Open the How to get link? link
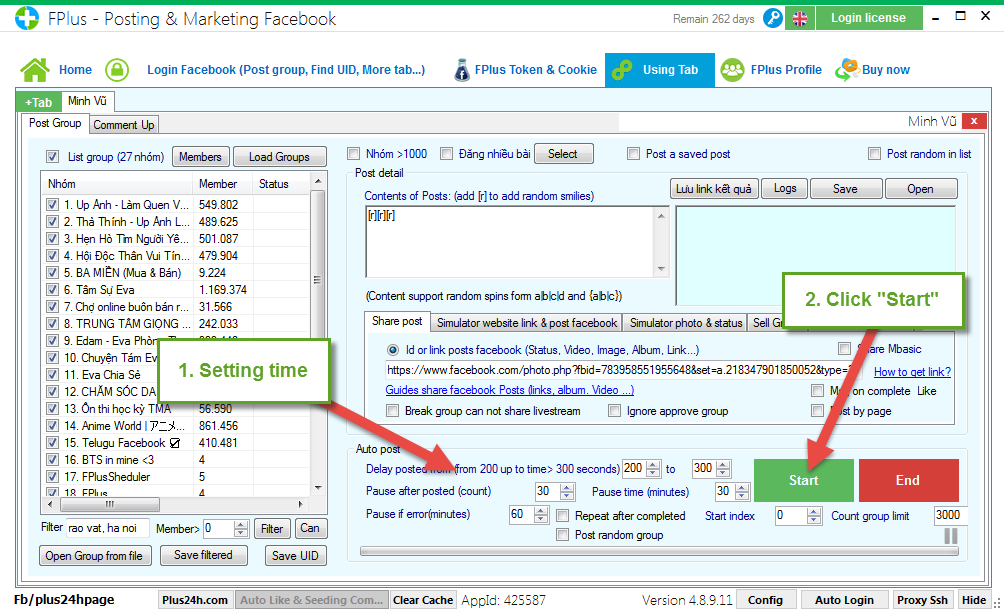The width and height of the screenshot is (1004, 612). click(912, 372)
